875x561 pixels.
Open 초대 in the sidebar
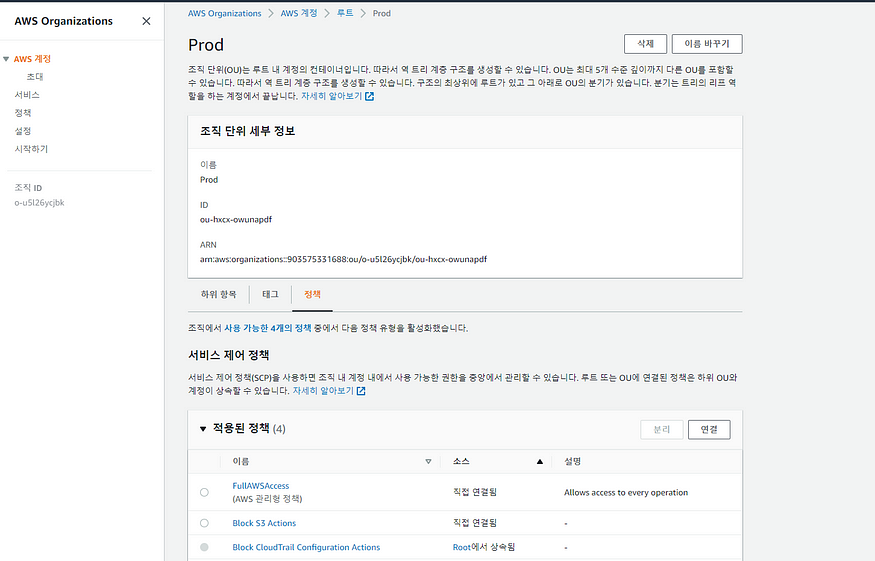coord(35,76)
